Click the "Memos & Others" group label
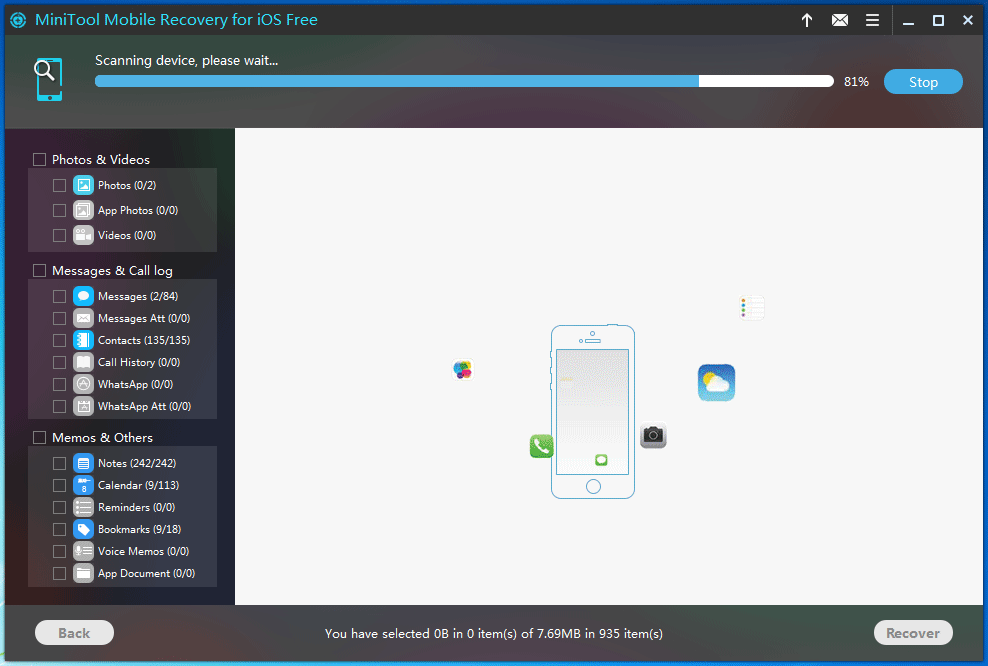This screenshot has height=666, width=988. click(102, 437)
